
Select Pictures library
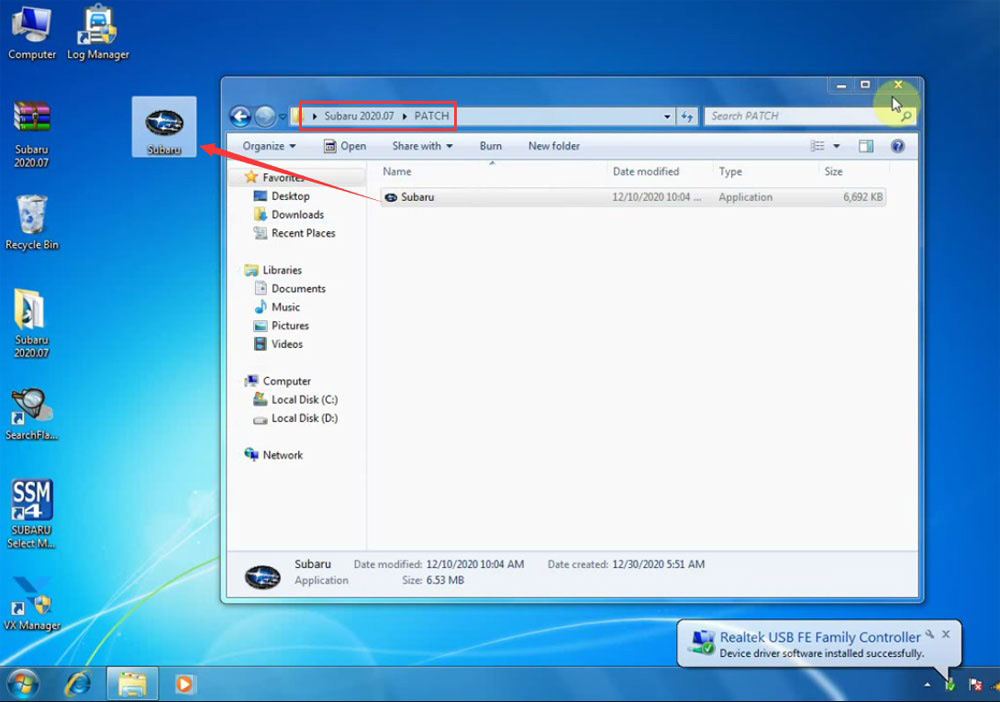(290, 325)
